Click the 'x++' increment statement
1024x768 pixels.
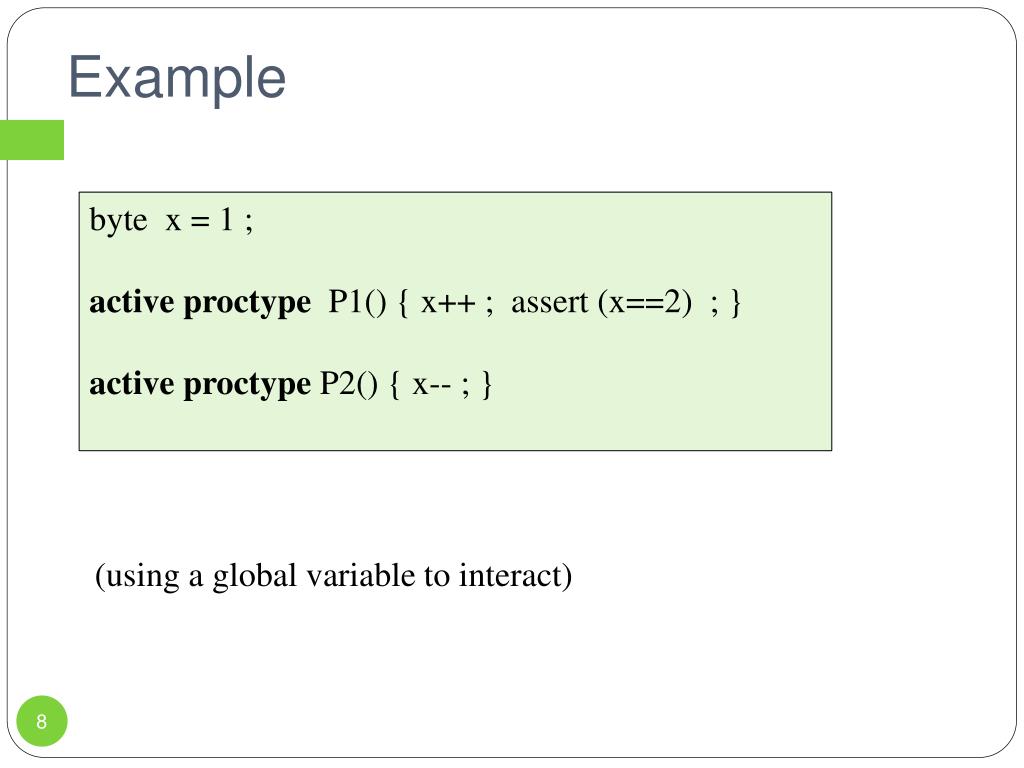click(x=448, y=304)
